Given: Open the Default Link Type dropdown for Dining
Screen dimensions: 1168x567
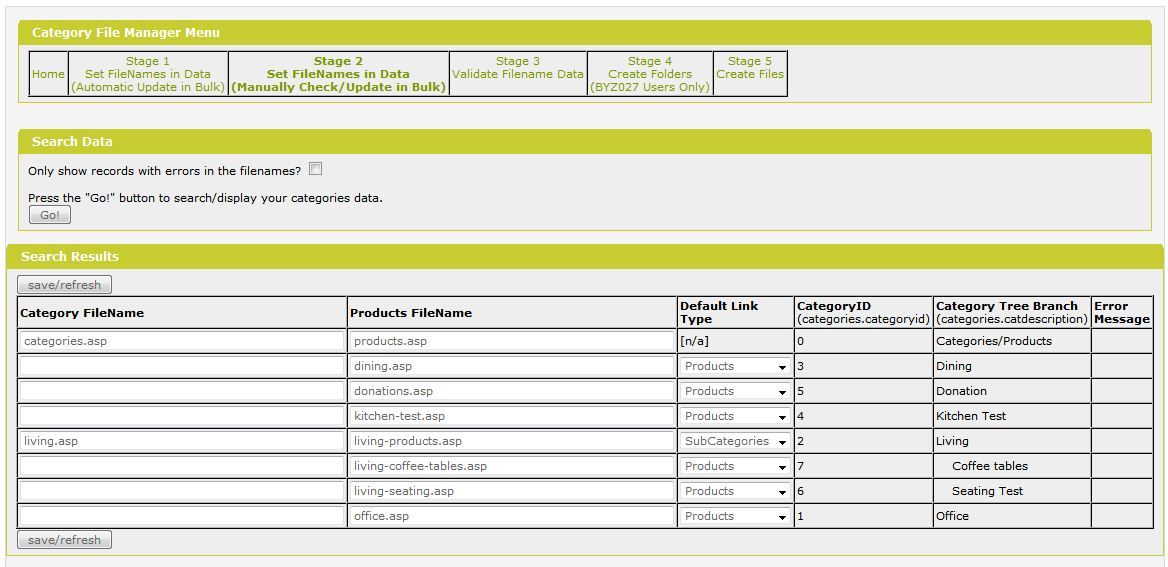Looking at the screenshot, I should pos(734,366).
